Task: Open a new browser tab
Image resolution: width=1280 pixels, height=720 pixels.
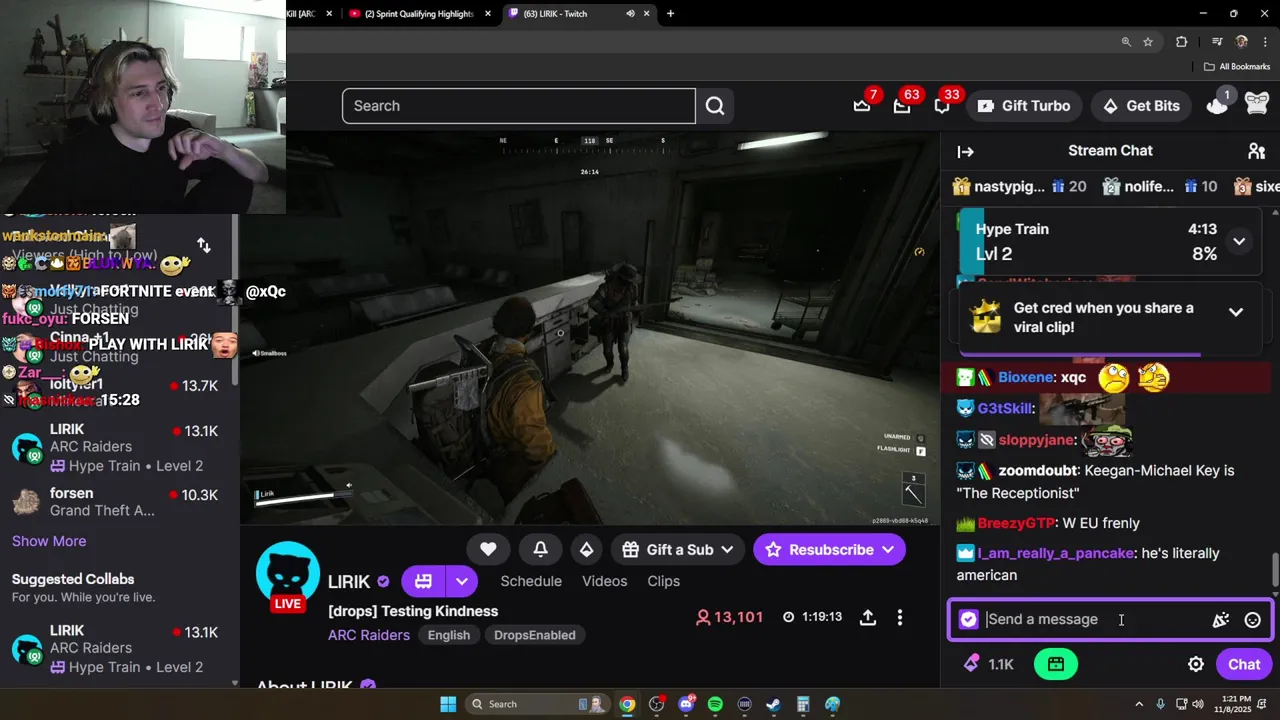Action: pos(670,14)
